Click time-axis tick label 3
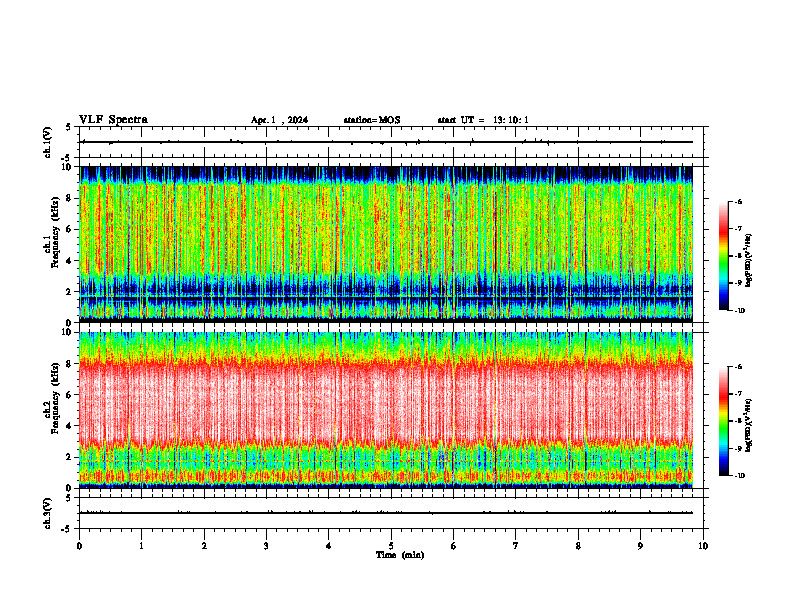 point(266,546)
